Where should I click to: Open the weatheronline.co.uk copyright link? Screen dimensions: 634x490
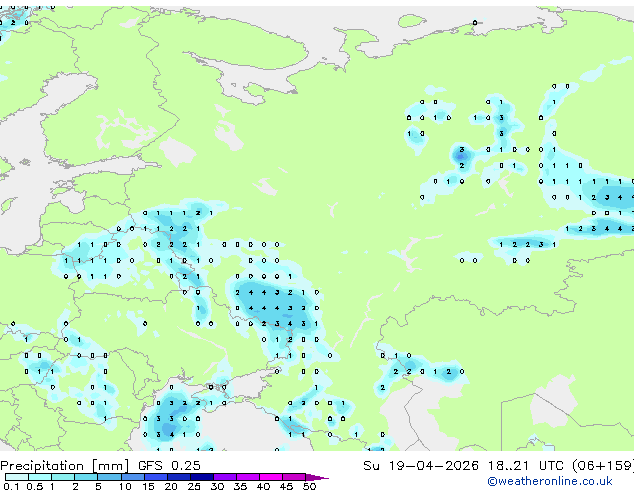550,481
